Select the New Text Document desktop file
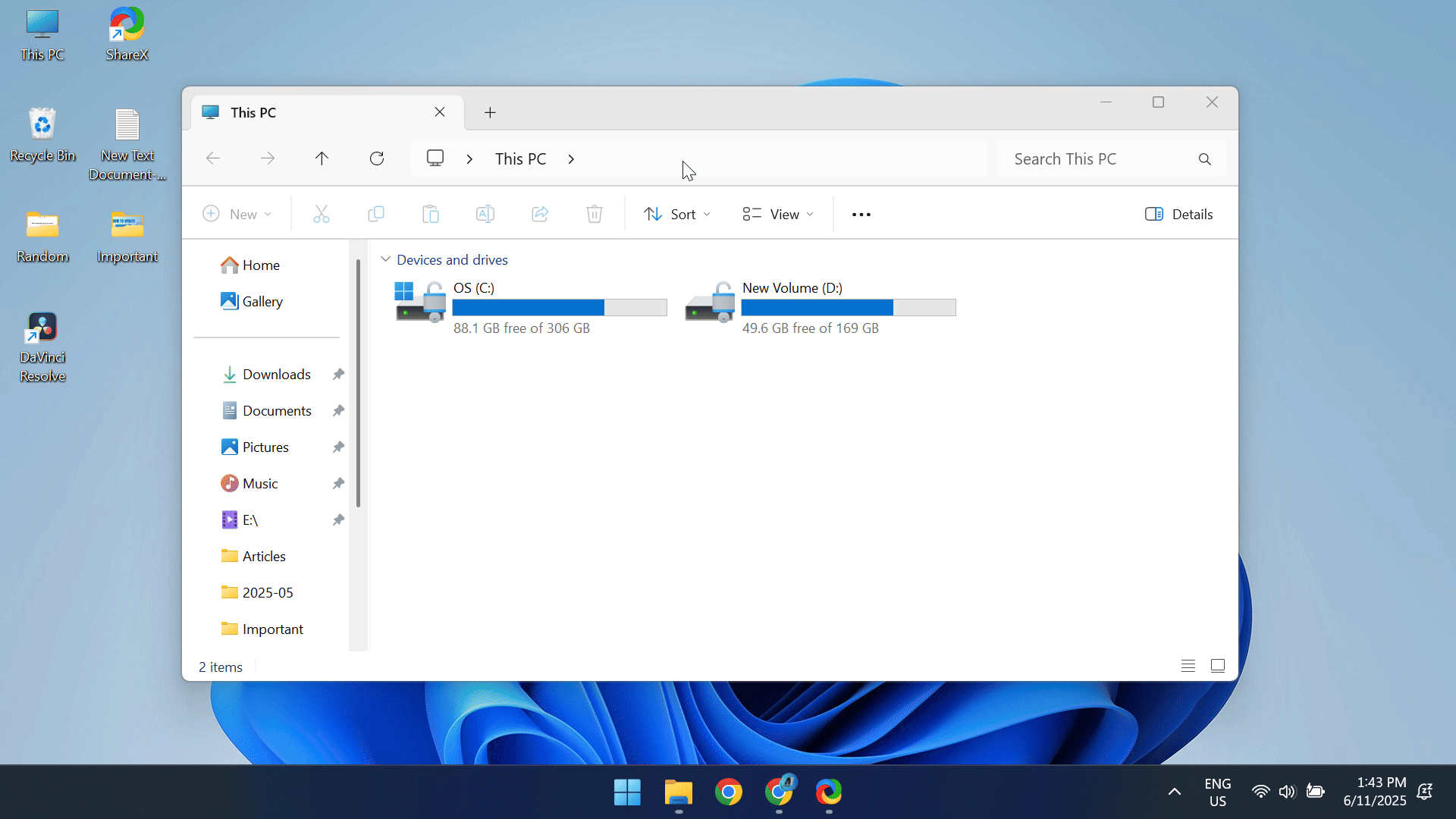 (127, 145)
